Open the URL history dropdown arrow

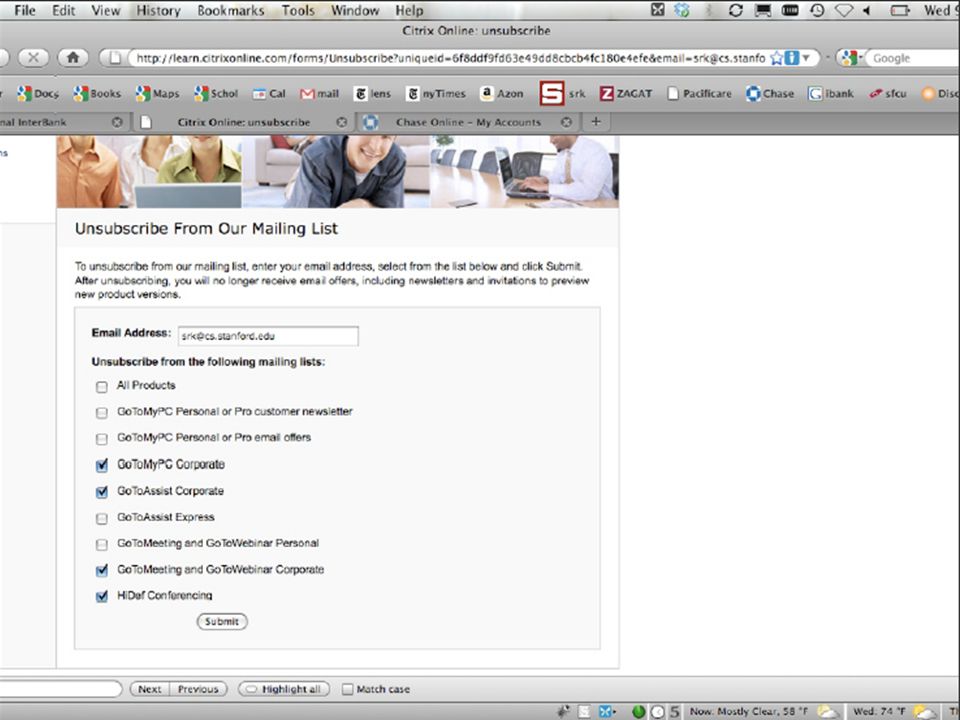tap(807, 58)
